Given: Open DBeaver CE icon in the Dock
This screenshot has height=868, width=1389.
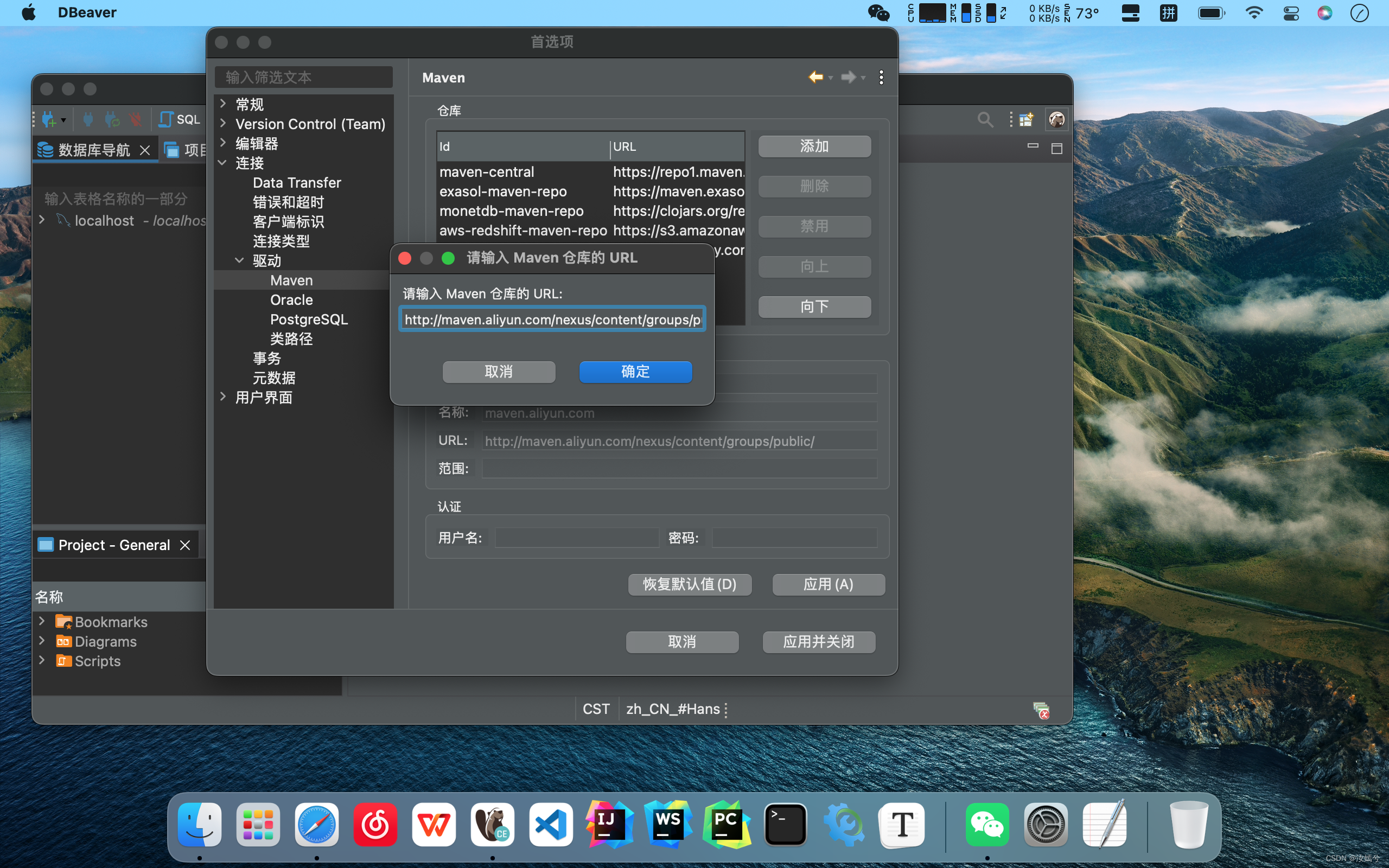Looking at the screenshot, I should click(493, 825).
